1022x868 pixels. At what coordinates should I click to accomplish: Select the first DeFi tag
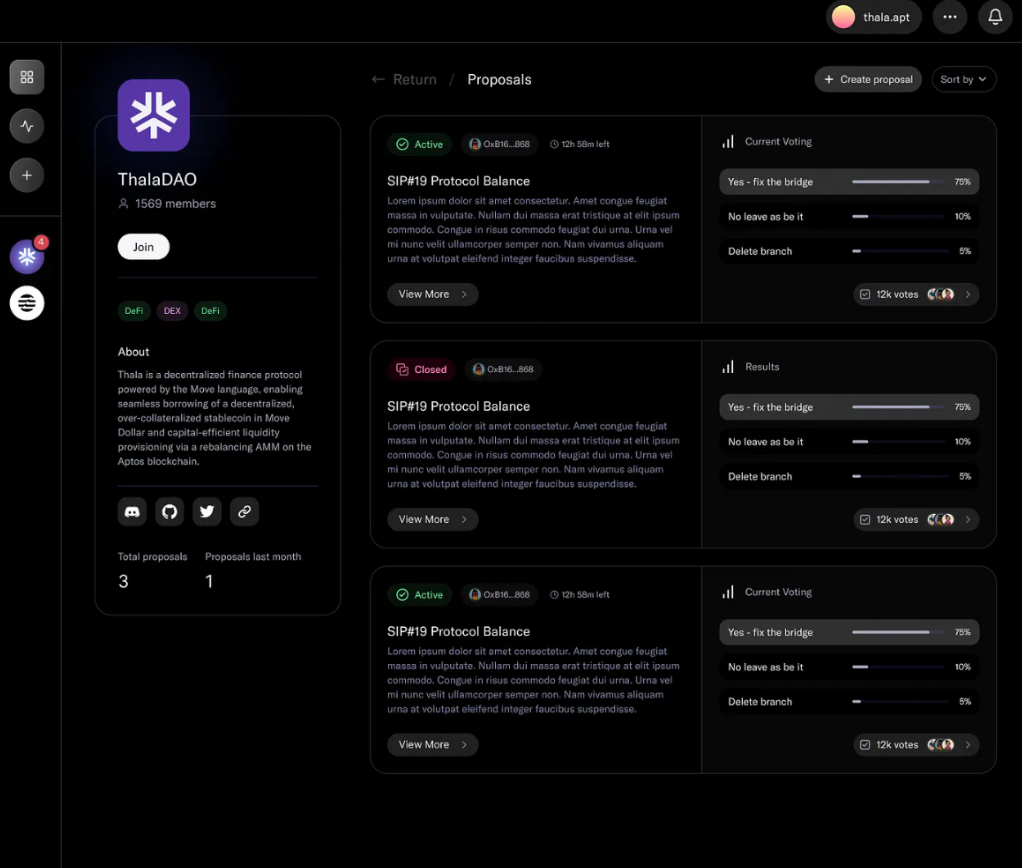point(134,311)
